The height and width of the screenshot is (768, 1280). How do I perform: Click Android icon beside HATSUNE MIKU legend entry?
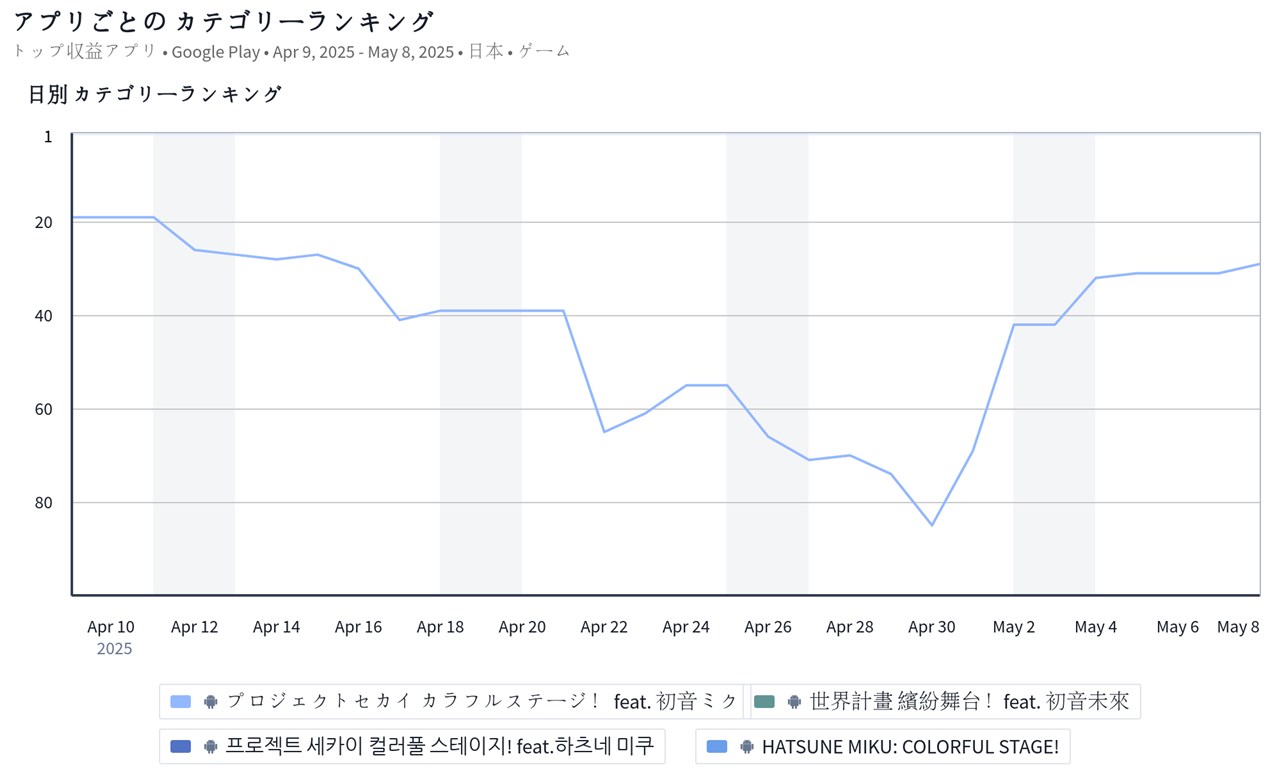[x=746, y=746]
